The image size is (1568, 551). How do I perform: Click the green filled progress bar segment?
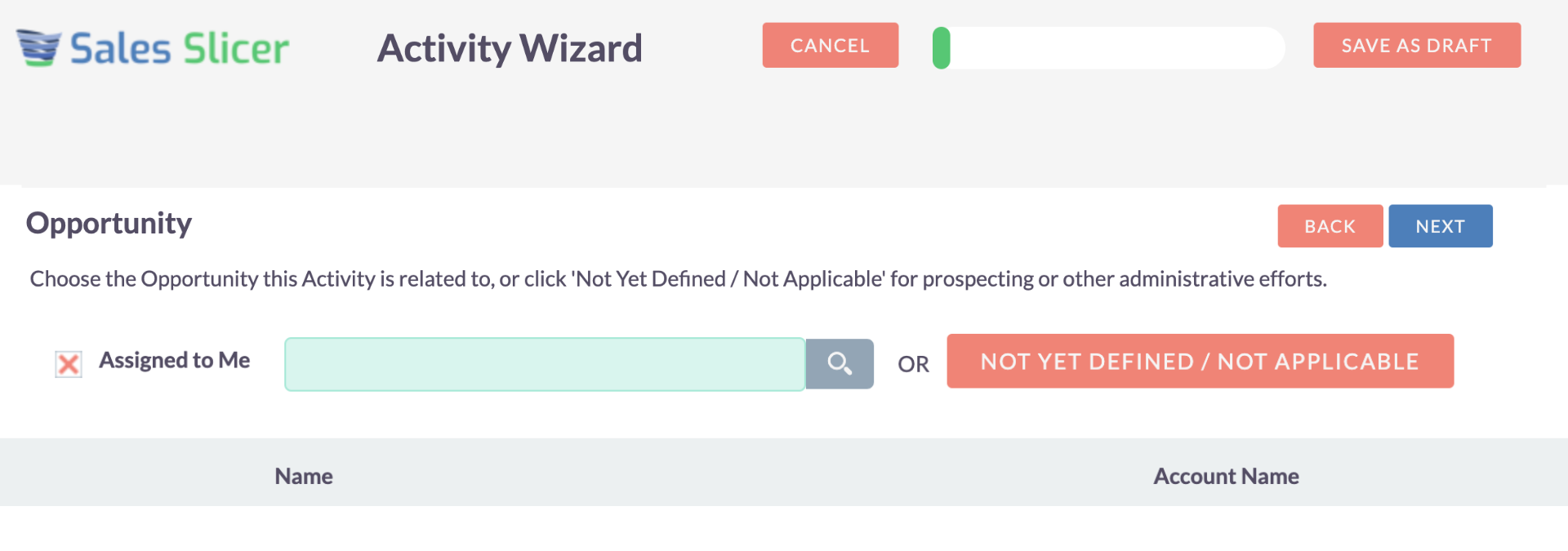click(942, 47)
